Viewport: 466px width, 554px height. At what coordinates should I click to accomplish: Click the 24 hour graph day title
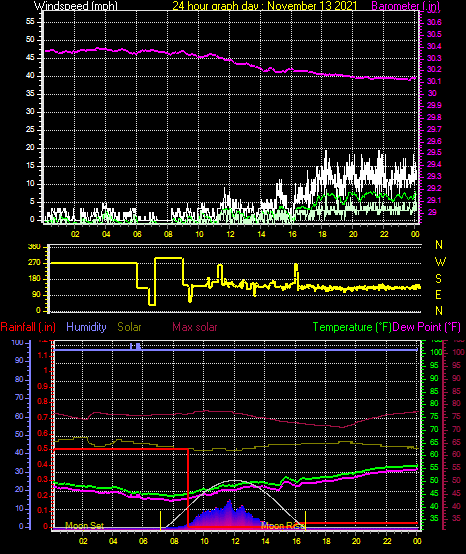click(265, 6)
